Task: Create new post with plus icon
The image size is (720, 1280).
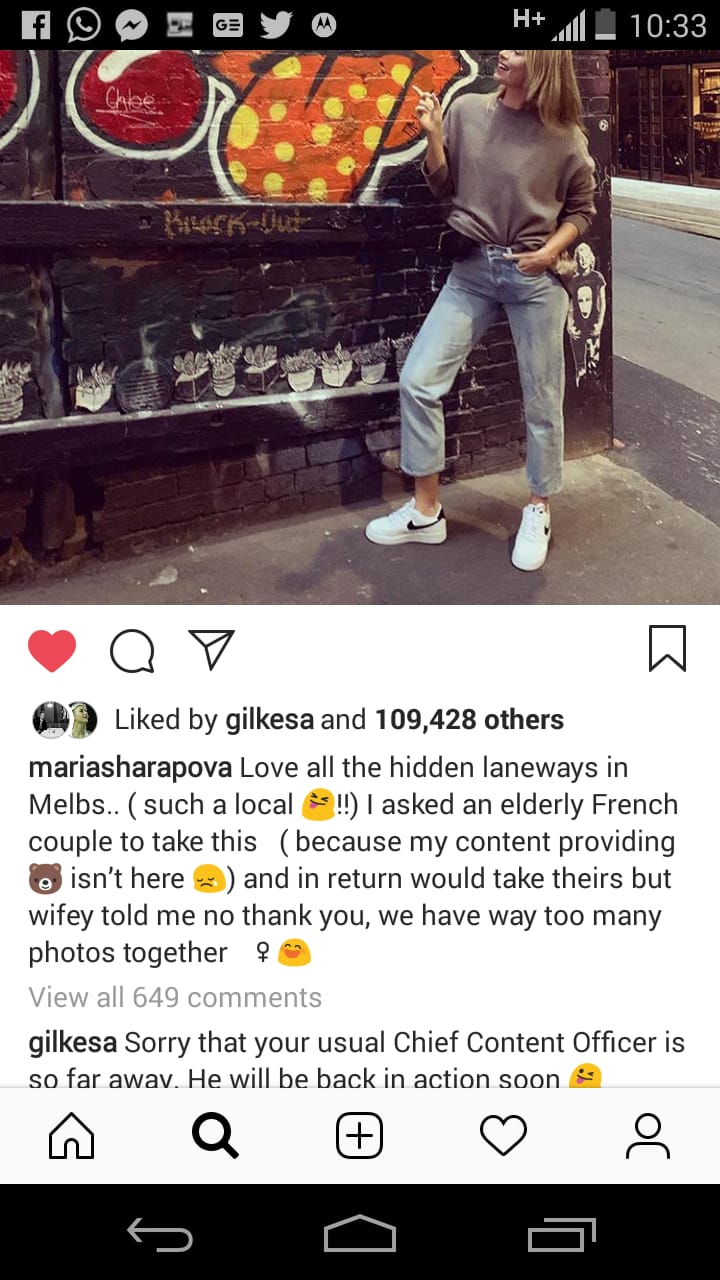Action: pos(359,1136)
